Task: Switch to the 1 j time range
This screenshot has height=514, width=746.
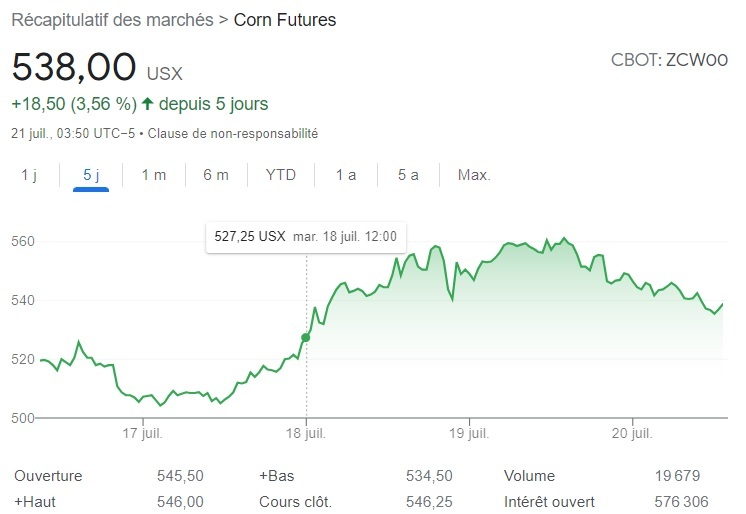Action: tap(29, 175)
